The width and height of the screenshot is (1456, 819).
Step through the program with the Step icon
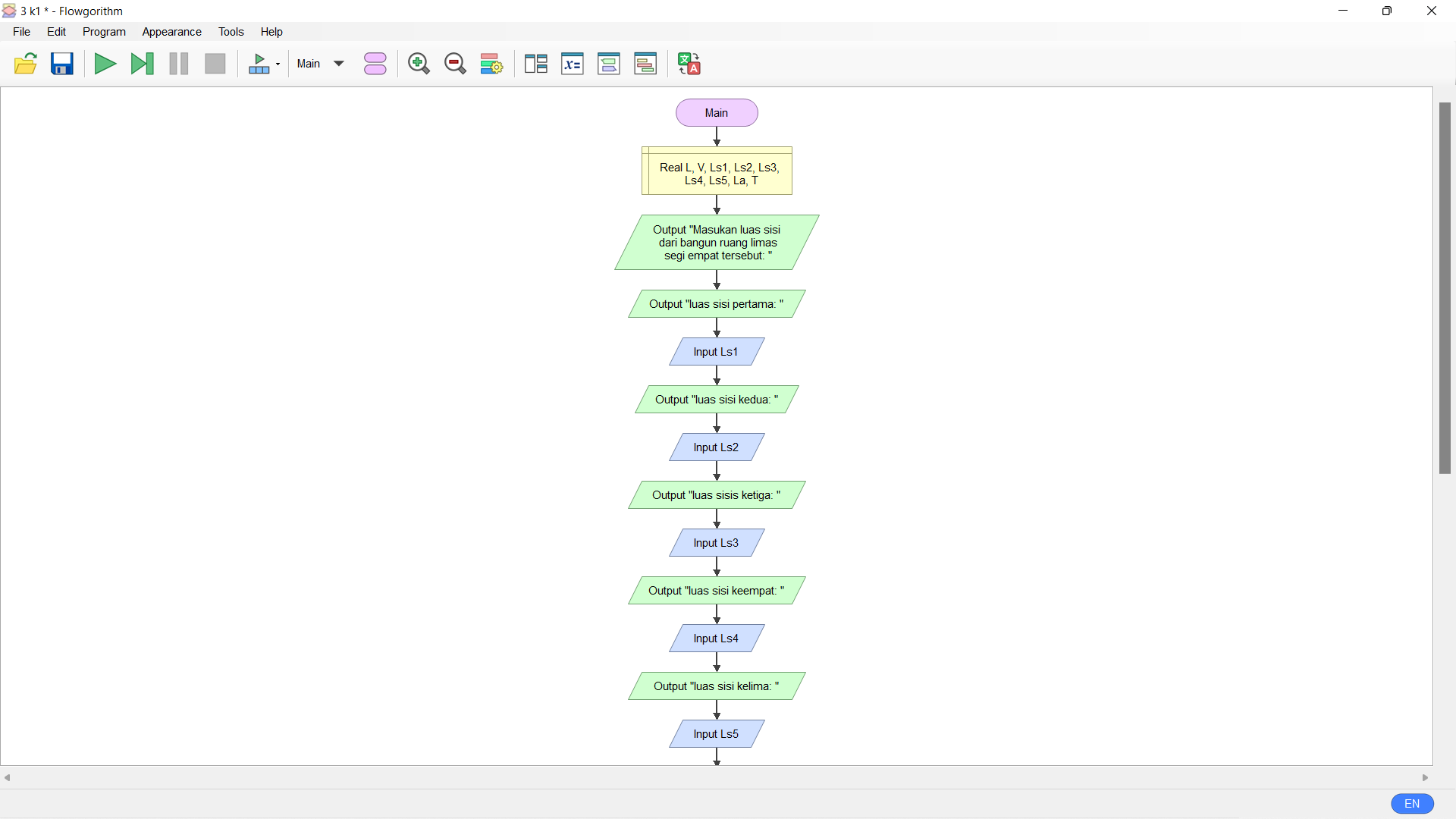click(142, 64)
